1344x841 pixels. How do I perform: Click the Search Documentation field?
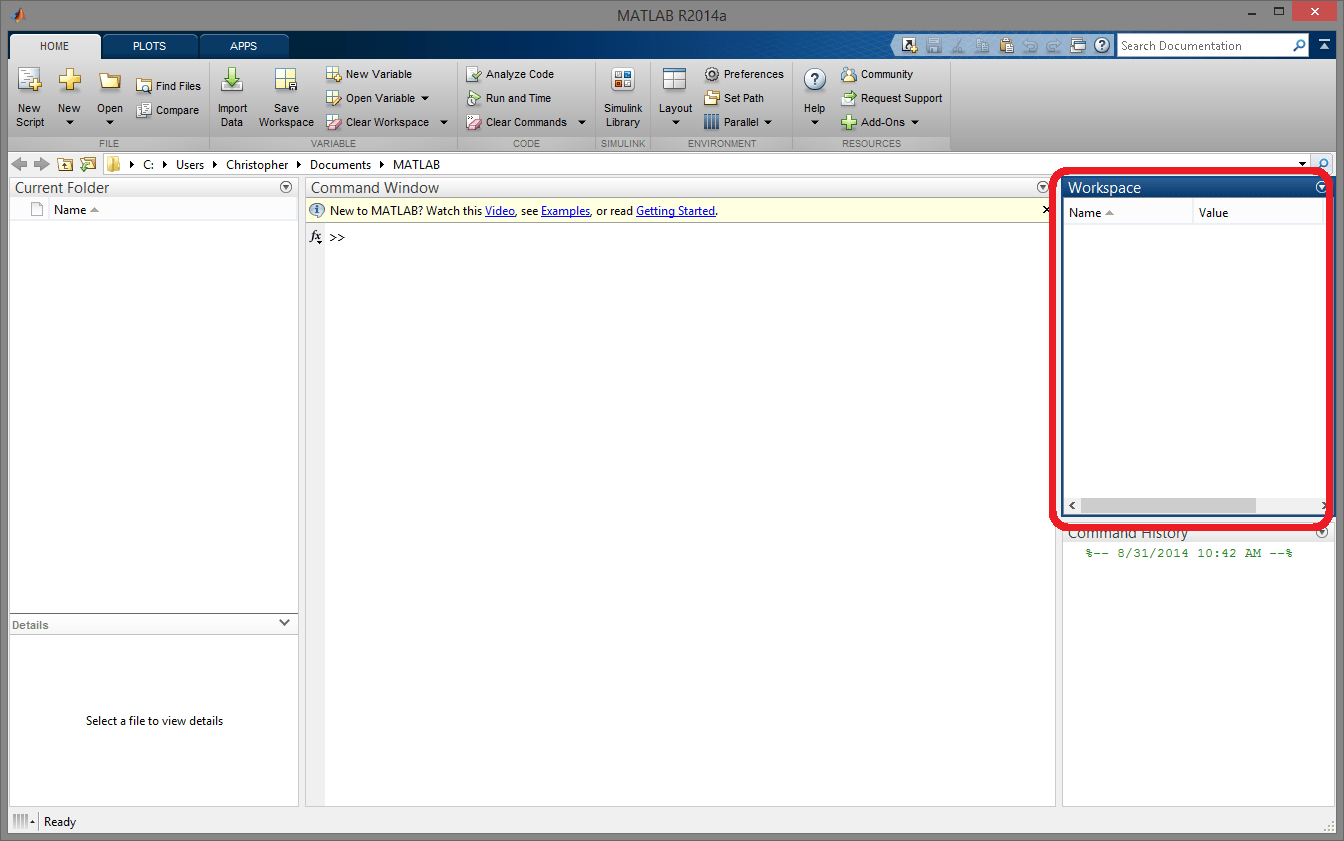[x=1204, y=46]
